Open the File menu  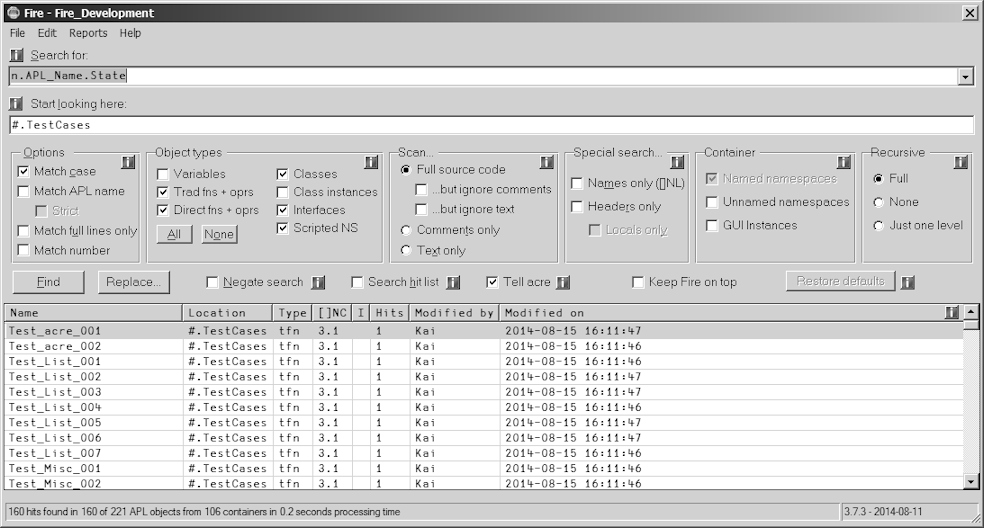point(18,33)
